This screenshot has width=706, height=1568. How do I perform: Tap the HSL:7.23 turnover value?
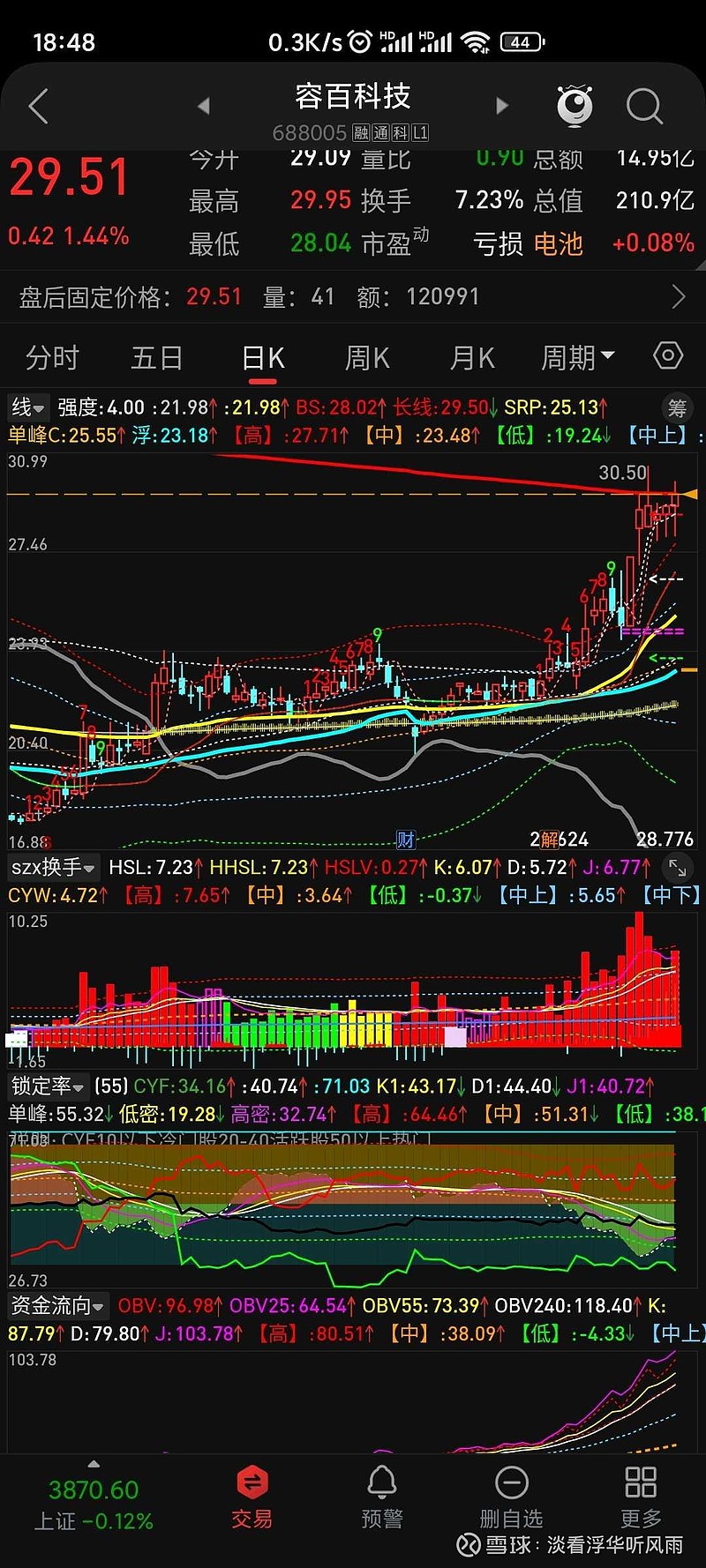click(156, 868)
